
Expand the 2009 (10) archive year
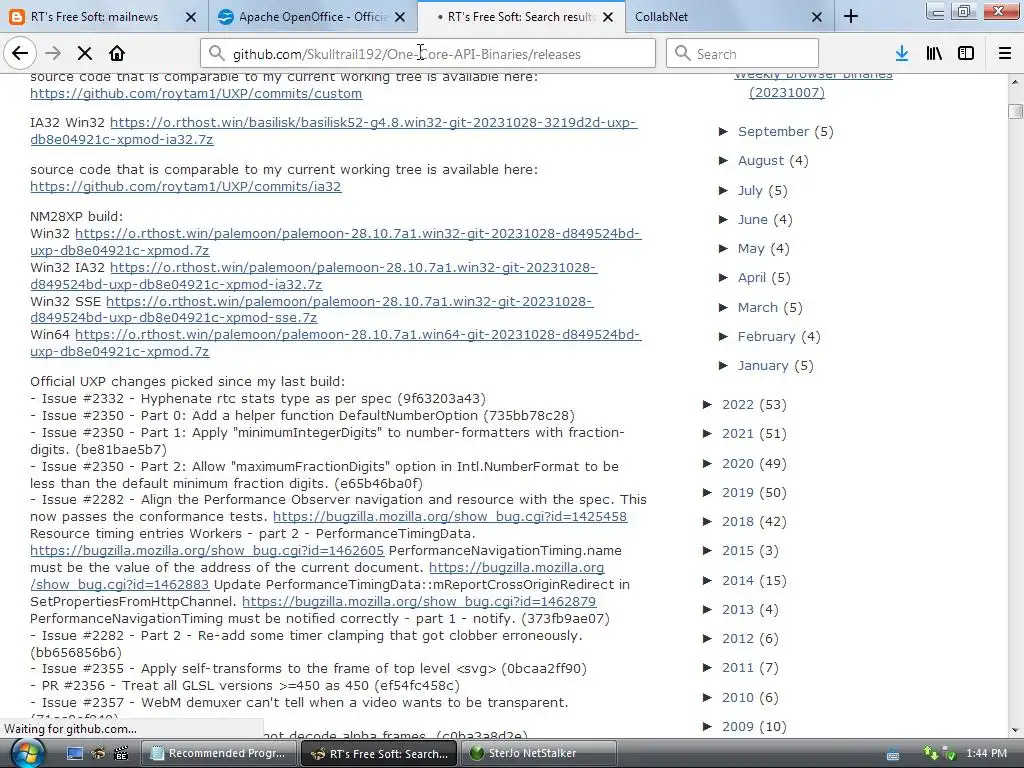tap(707, 726)
